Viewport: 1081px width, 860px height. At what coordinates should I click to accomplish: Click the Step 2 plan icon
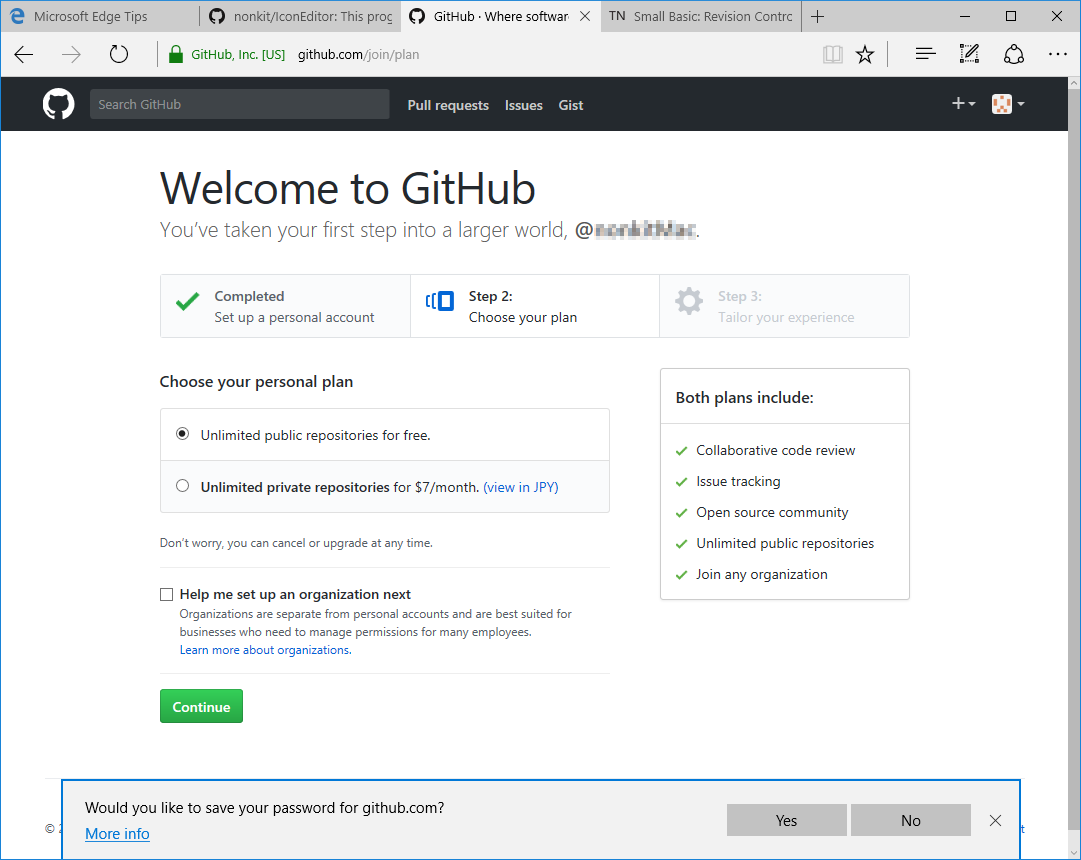pyautogui.click(x=440, y=301)
